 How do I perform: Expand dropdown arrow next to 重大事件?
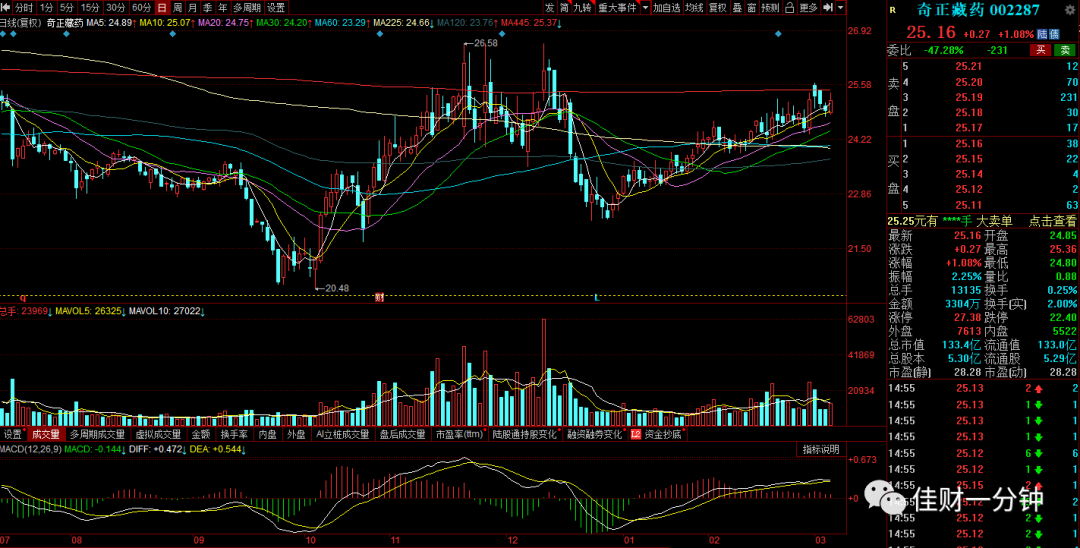pyautogui.click(x=645, y=8)
